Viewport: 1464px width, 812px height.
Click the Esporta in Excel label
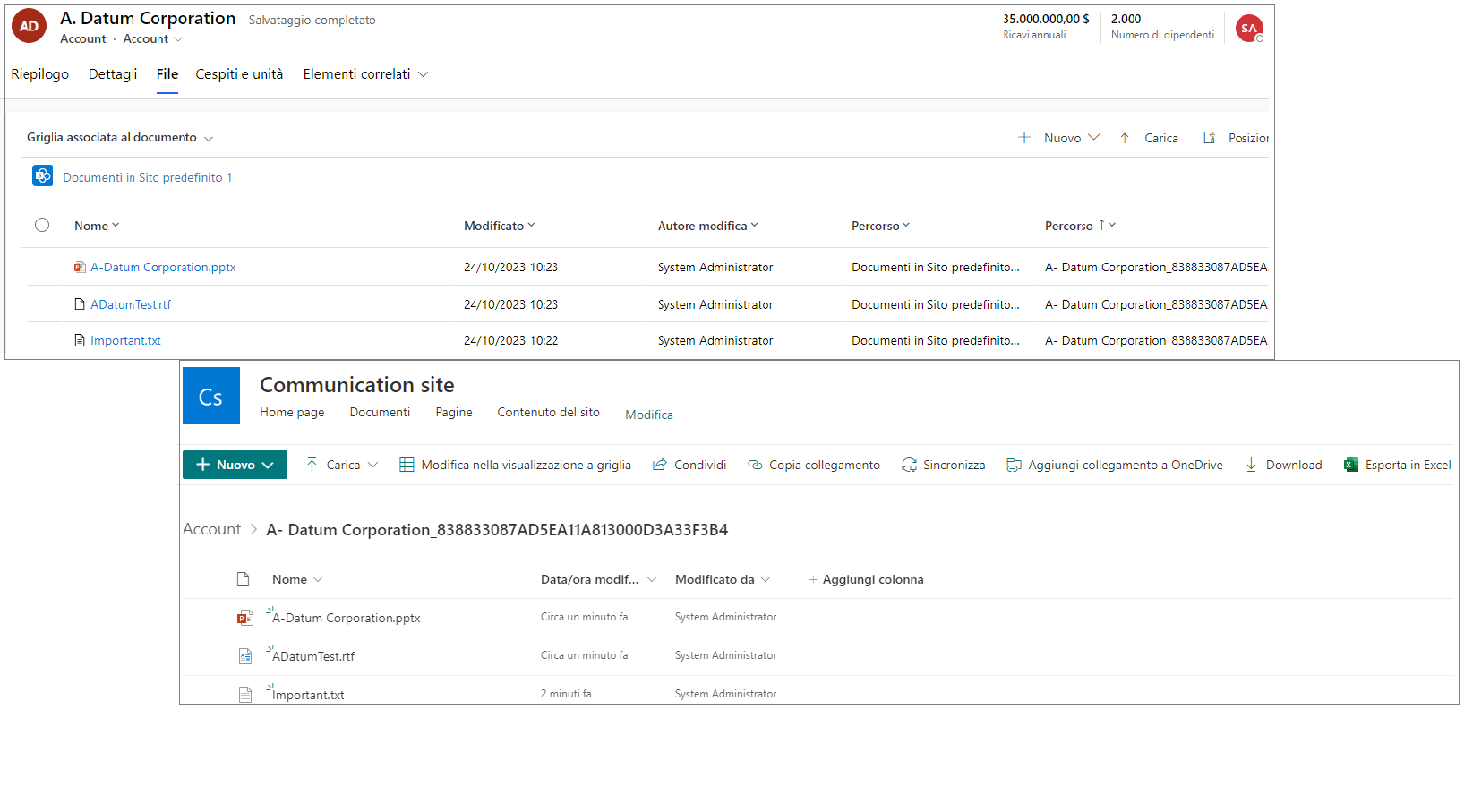(x=1408, y=465)
